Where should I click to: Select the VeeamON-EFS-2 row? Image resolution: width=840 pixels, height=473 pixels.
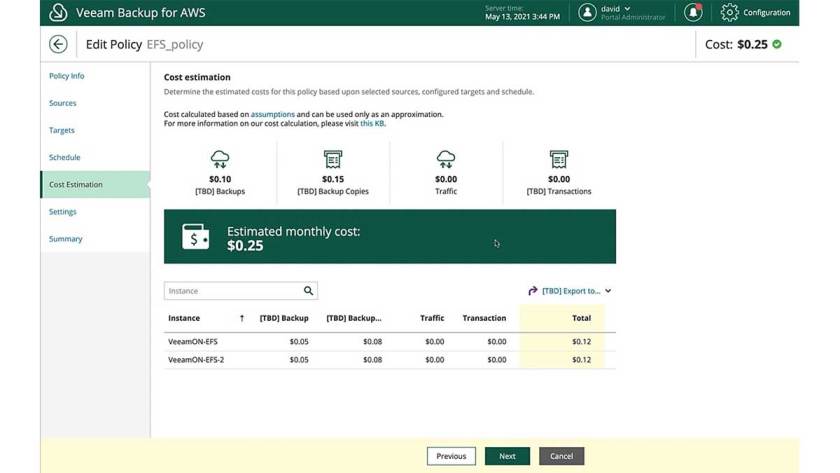click(389, 360)
